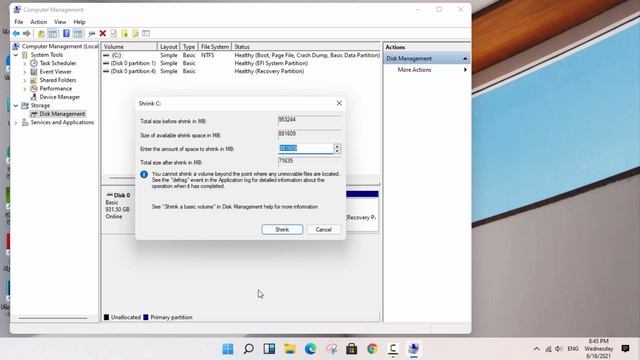Sort by the Layout column header
640x360 pixels.
click(x=168, y=47)
